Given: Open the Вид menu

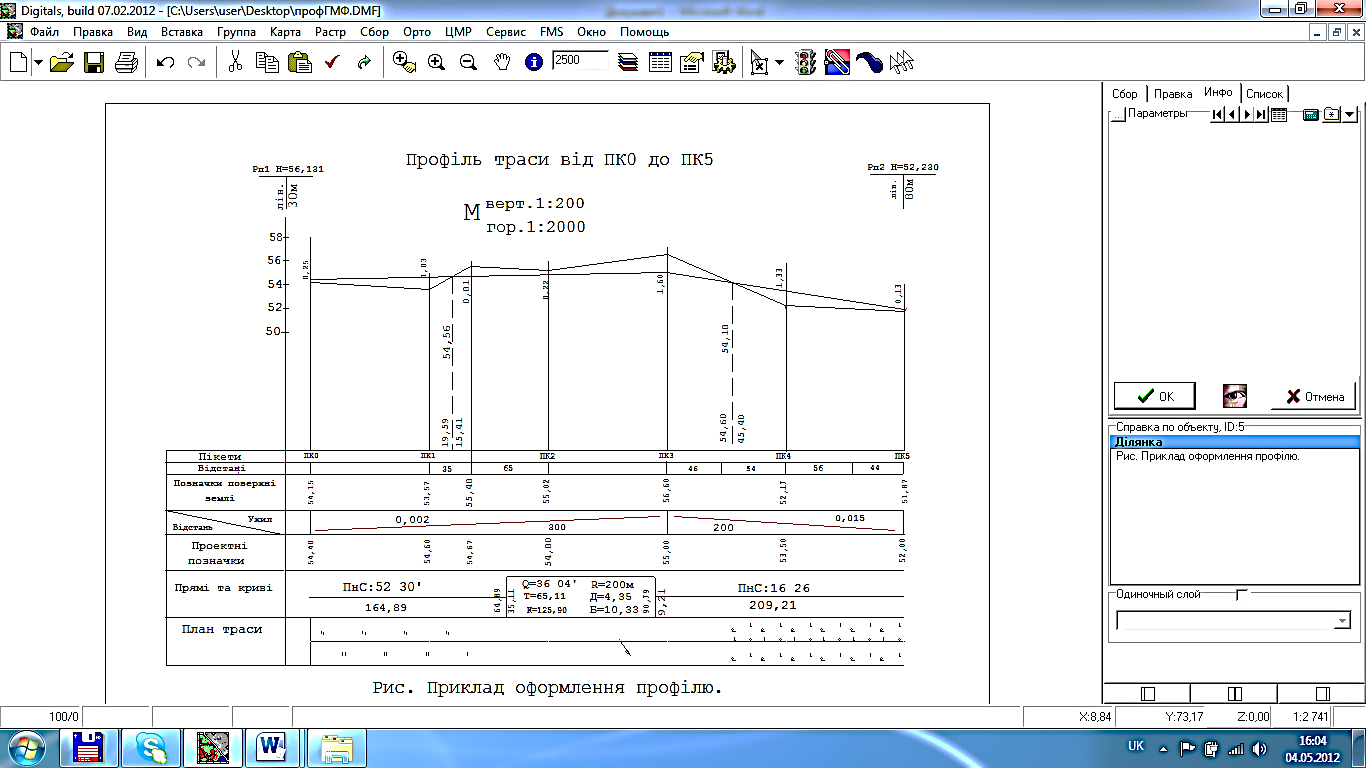Looking at the screenshot, I should pos(137,32).
